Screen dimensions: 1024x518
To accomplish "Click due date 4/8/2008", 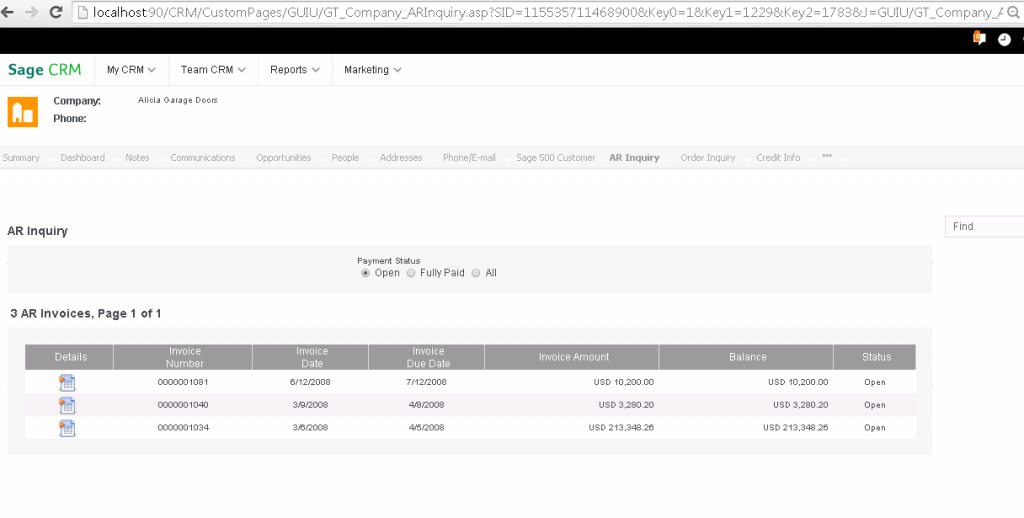I will tap(426, 405).
